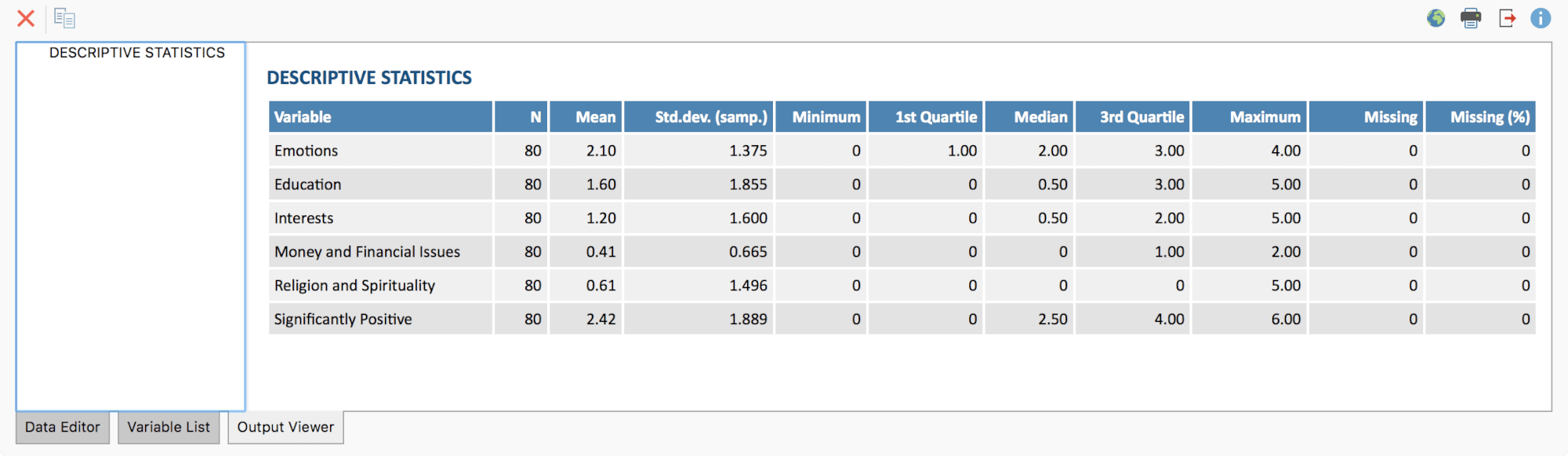This screenshot has width=1568, height=456.
Task: Click the red X delete output icon
Action: 26,18
